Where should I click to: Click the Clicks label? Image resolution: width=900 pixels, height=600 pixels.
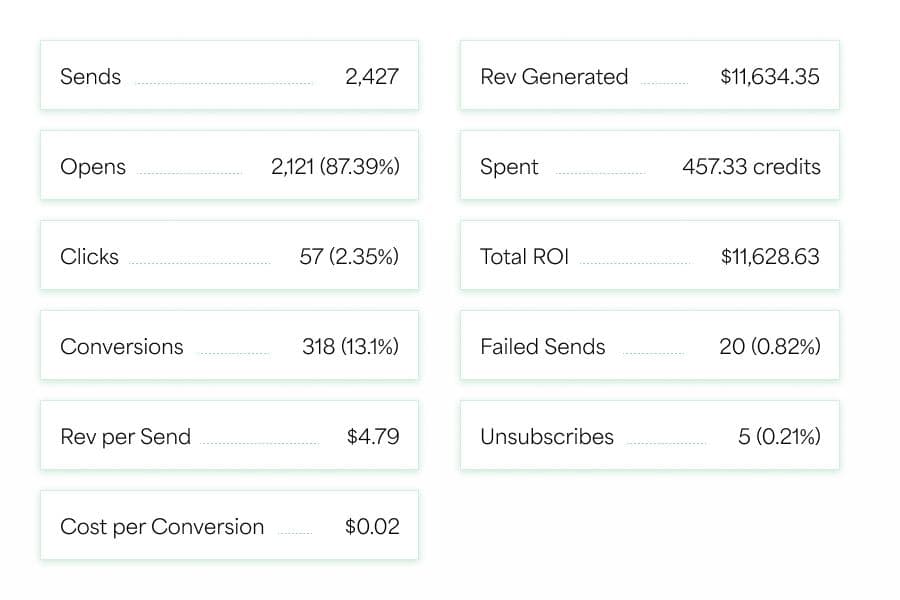point(89,257)
